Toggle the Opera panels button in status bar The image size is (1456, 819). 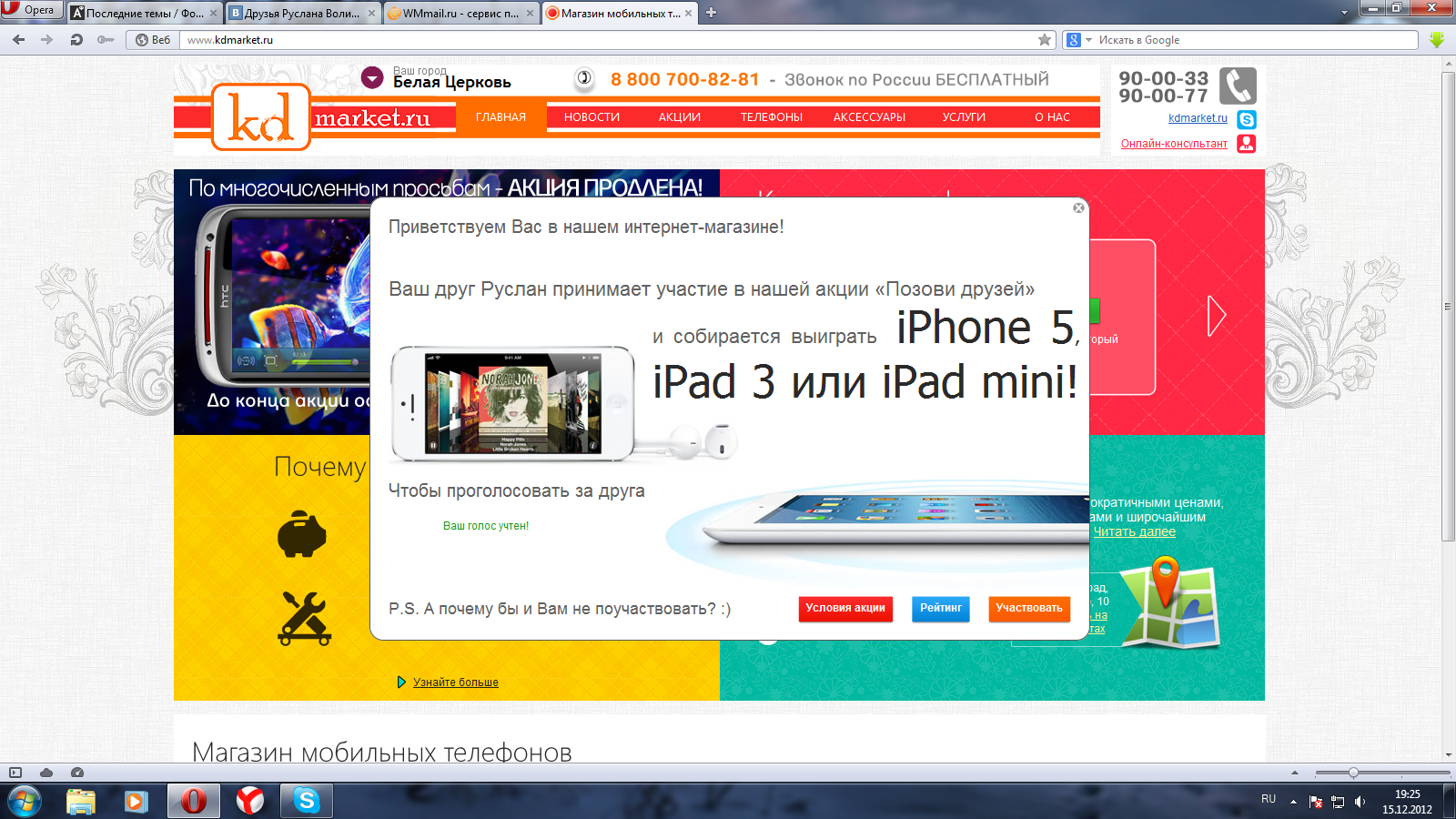15,773
